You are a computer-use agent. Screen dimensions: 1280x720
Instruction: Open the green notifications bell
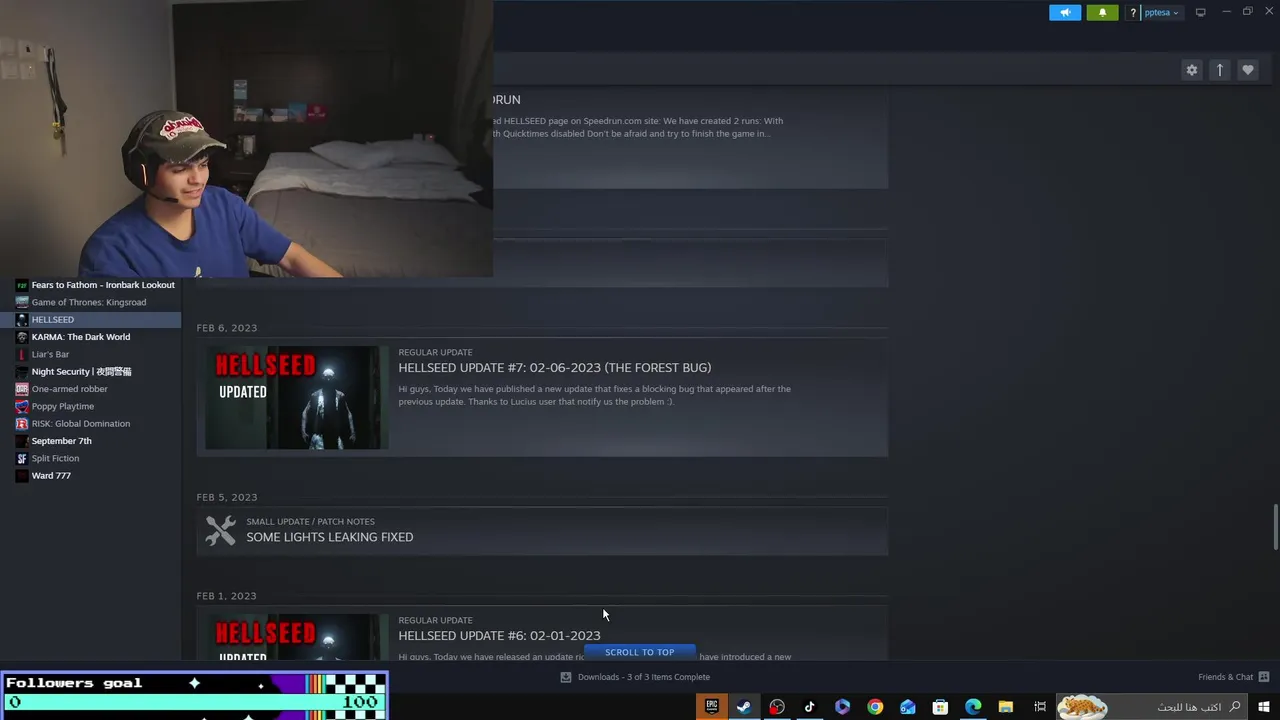pos(1102,12)
